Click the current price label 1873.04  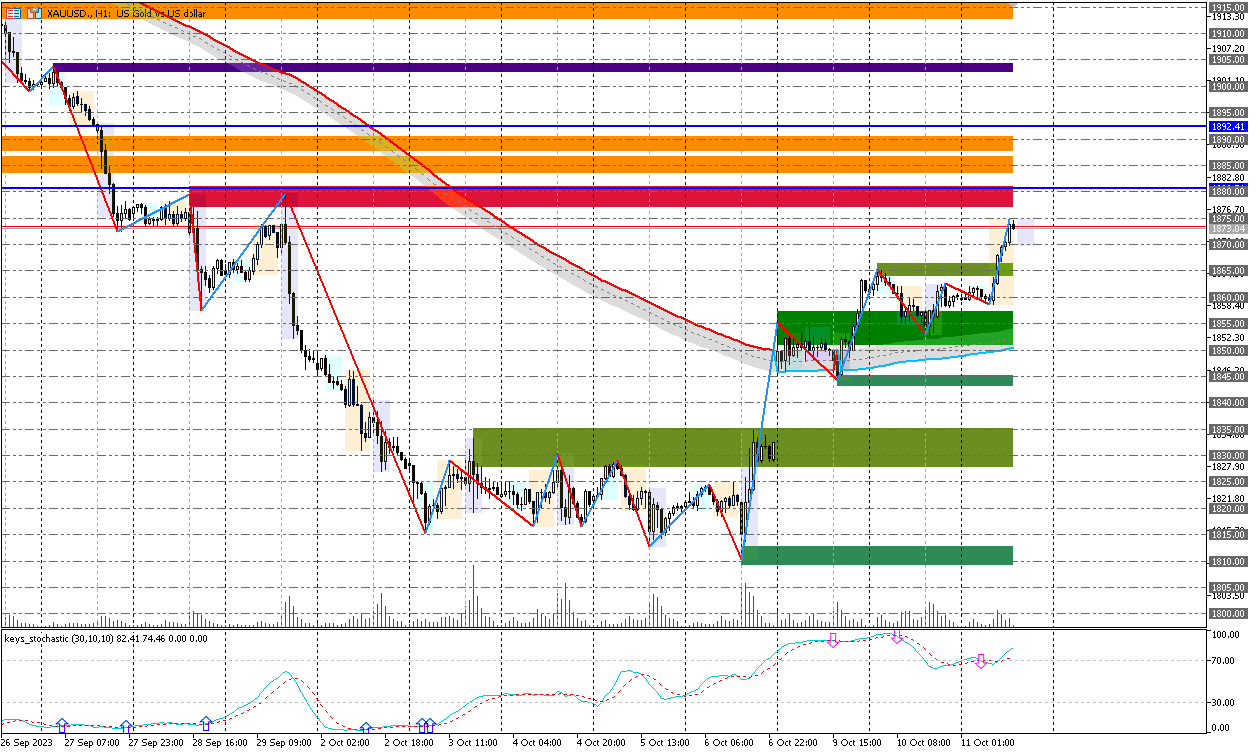coord(1227,229)
